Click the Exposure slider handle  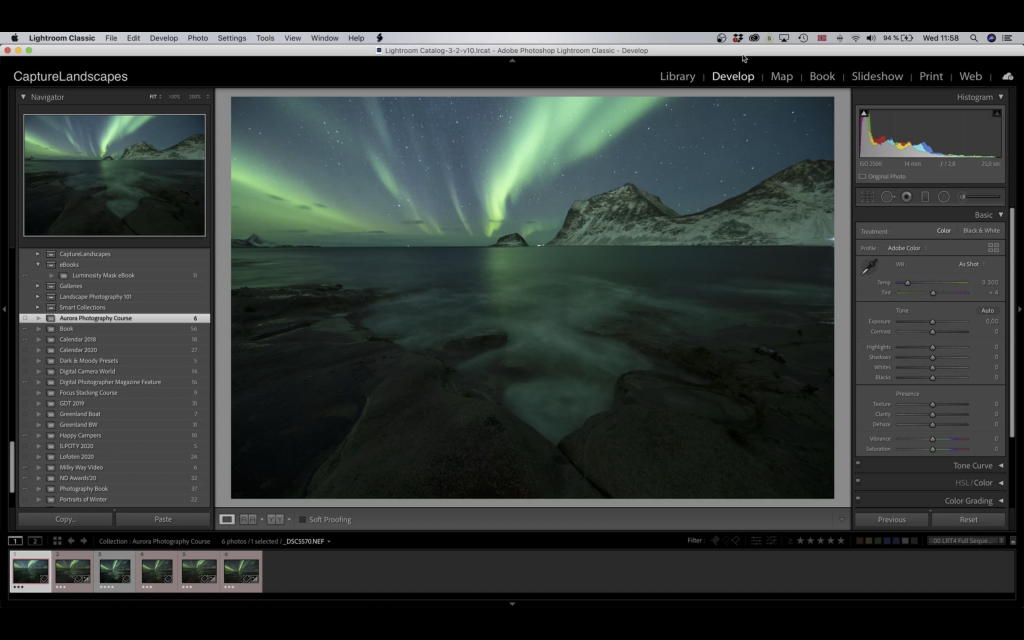tap(933, 321)
